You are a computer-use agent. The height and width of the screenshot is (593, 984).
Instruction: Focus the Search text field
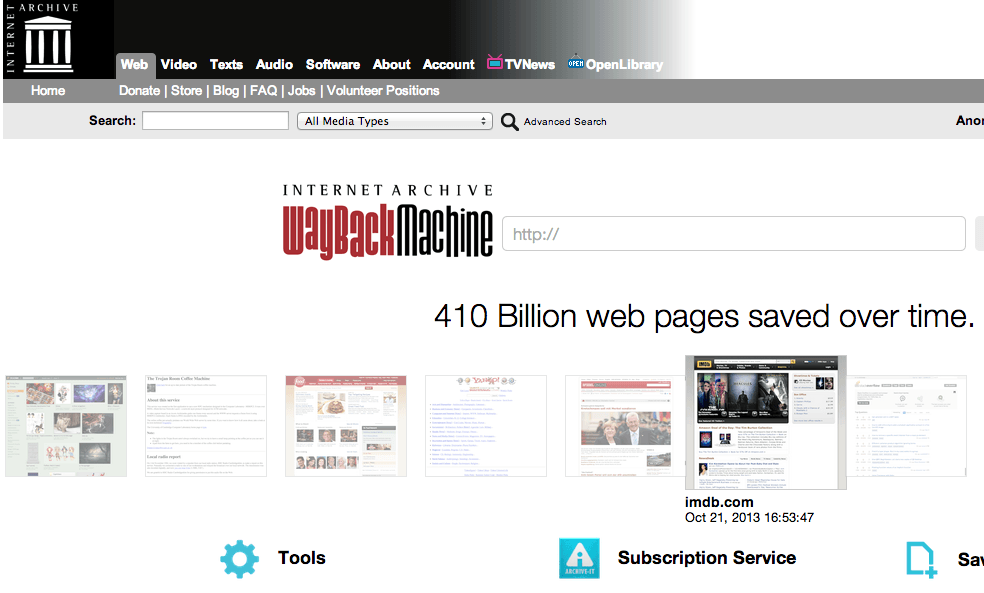(215, 120)
